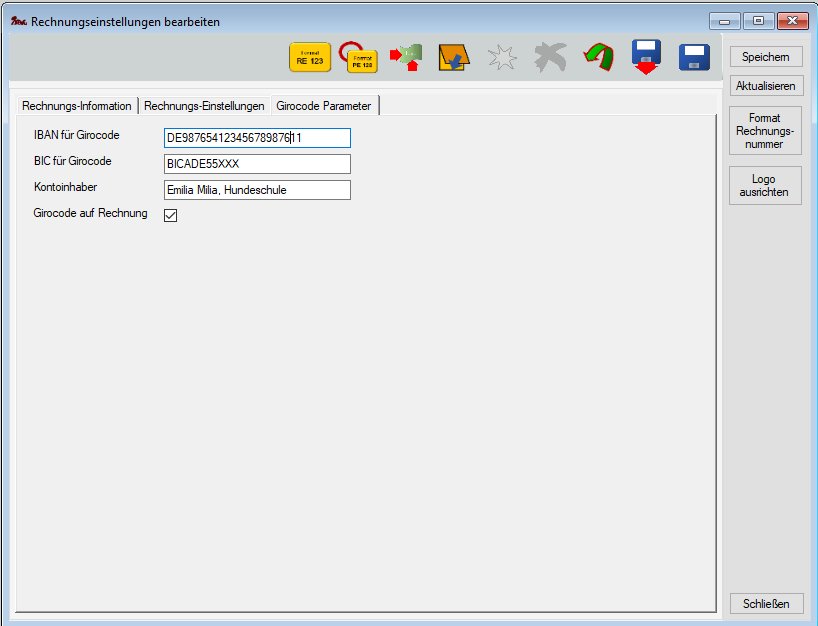Select the Girocode Parameter tab
The height and width of the screenshot is (626, 818).
323,106
